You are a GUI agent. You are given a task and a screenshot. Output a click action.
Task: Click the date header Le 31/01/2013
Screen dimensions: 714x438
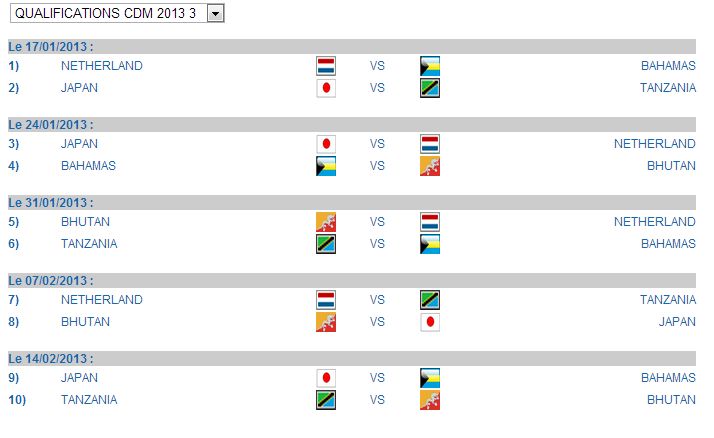[x=51, y=203]
